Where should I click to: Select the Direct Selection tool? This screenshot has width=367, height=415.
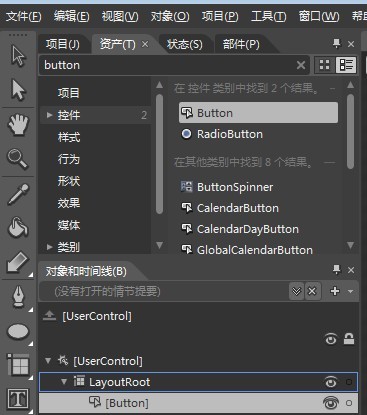[18, 90]
